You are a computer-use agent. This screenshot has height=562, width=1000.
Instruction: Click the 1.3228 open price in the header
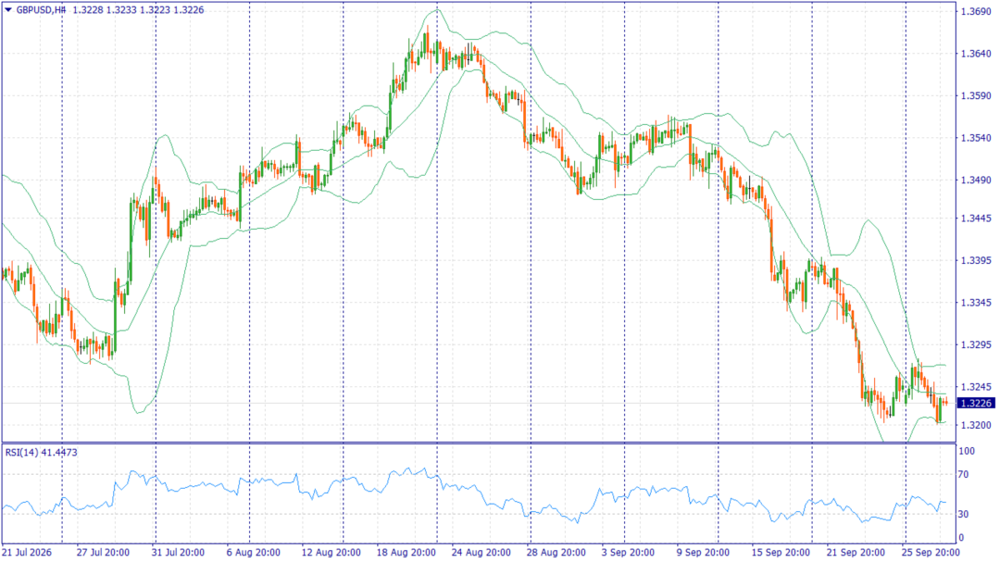click(x=85, y=10)
